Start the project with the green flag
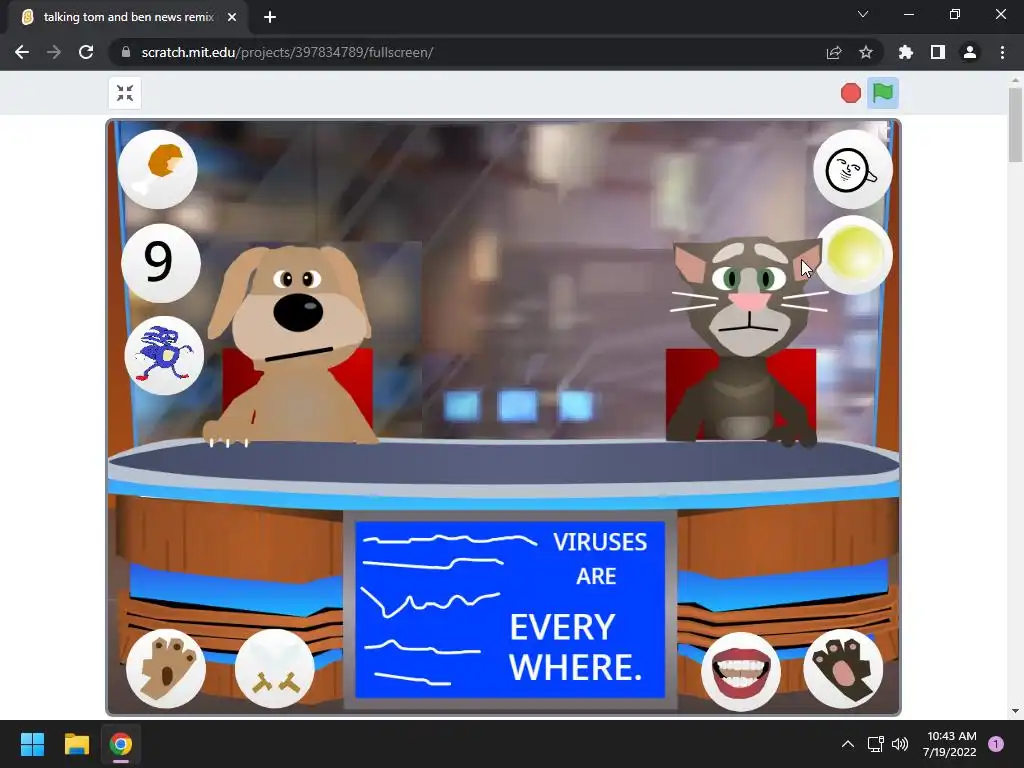The image size is (1024, 768). [x=882, y=93]
